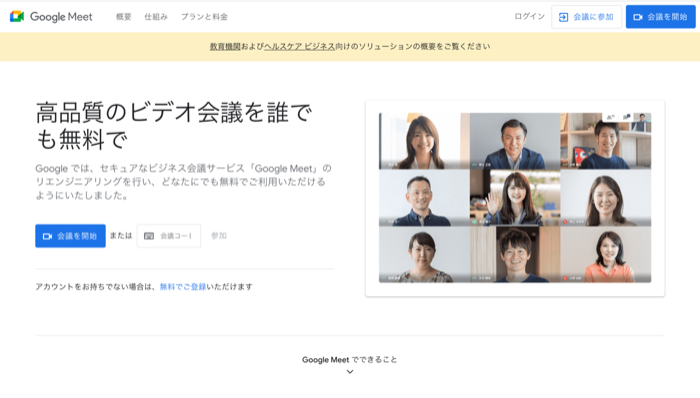Open the ヘルスケア ビジネス link in the banner
This screenshot has height=398, width=700.
point(299,46)
